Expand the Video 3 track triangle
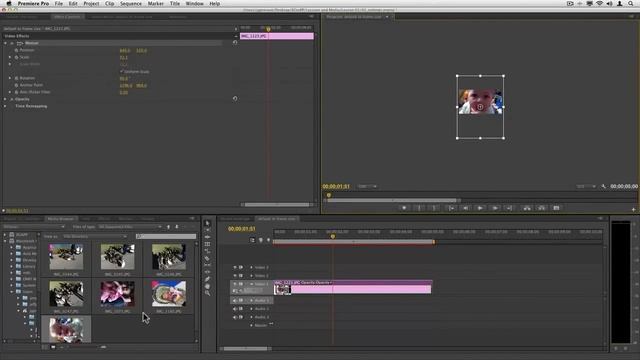This screenshot has width=640, height=360. tap(251, 267)
